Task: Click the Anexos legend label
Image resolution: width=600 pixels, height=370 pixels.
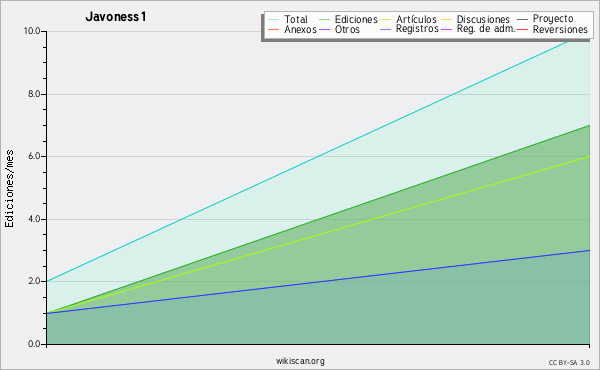Action: [300, 29]
